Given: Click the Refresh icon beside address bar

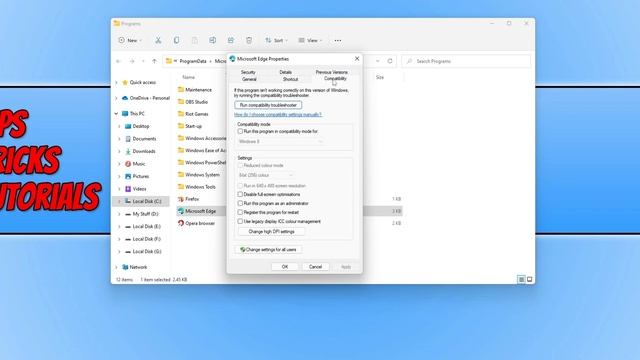Looking at the screenshot, I should pyautogui.click(x=390, y=61).
